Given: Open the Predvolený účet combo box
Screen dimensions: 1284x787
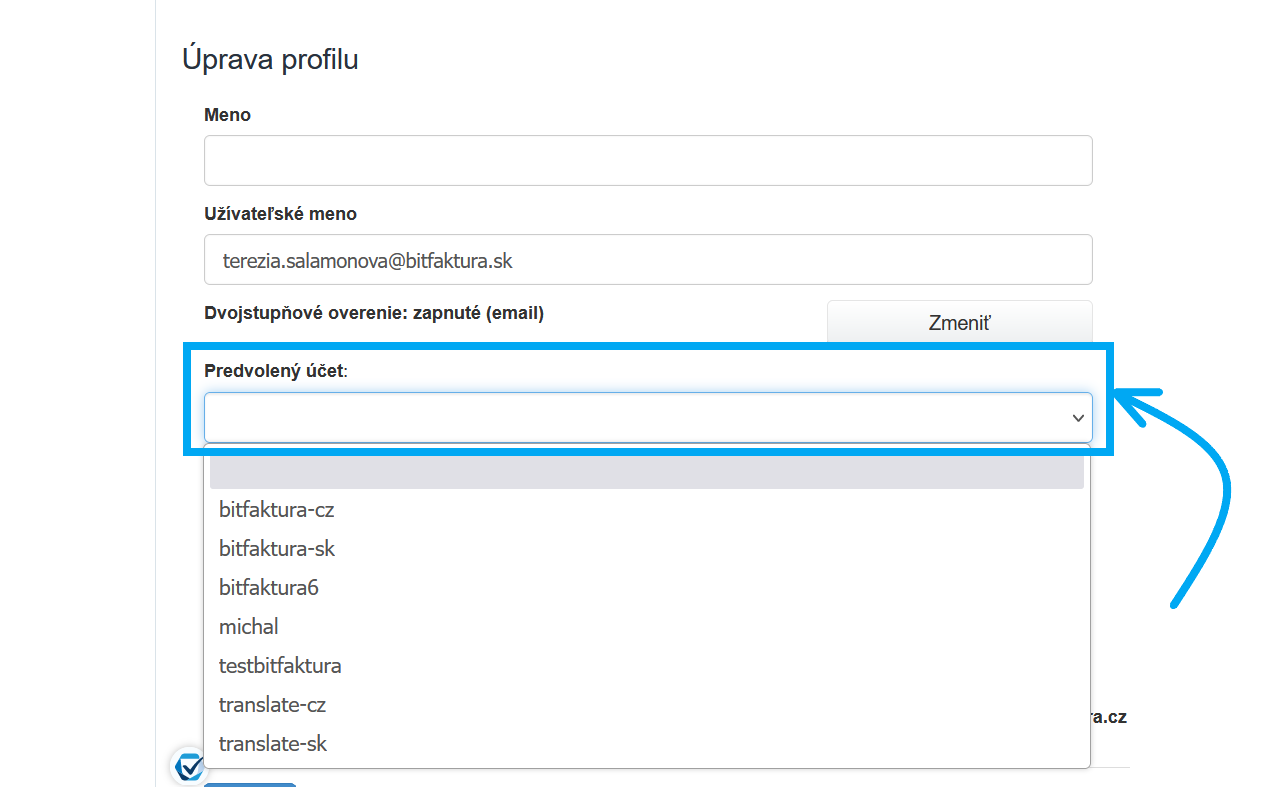Looking at the screenshot, I should coord(640,418).
